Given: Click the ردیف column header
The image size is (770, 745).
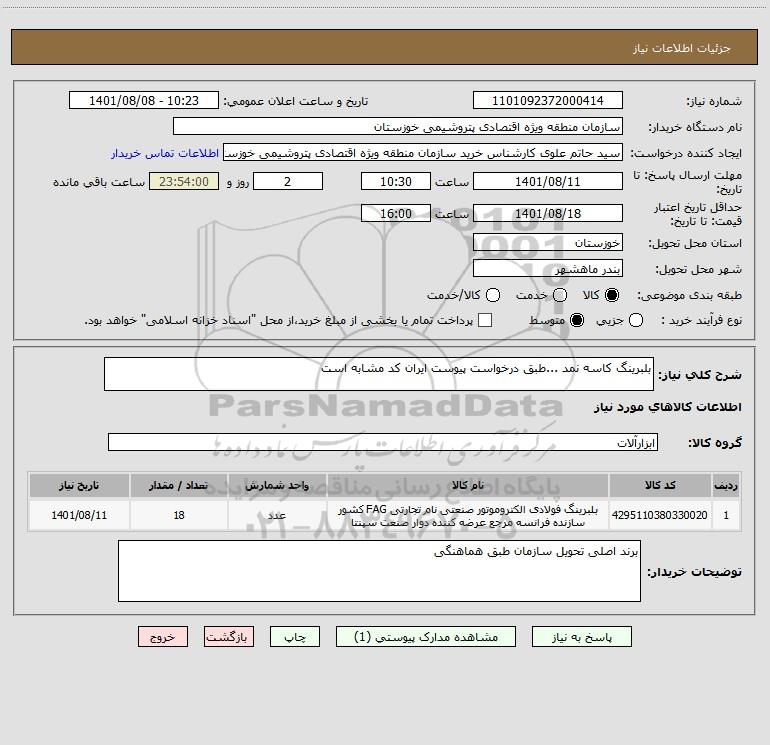Looking at the screenshot, I should coord(726,485).
